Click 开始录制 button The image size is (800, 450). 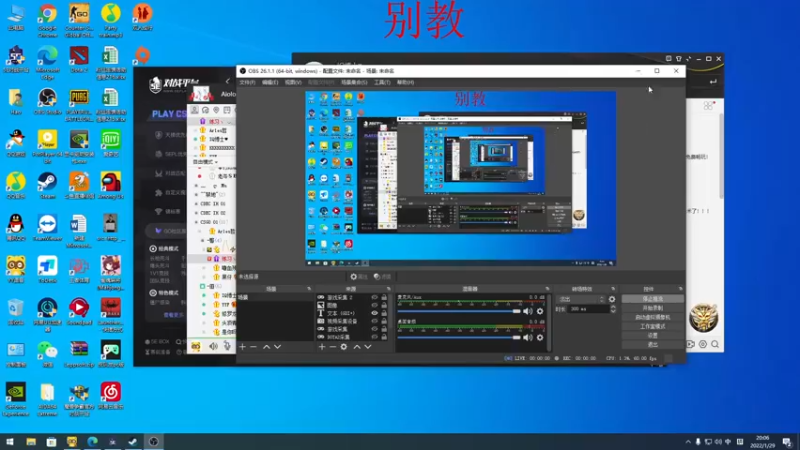click(653, 308)
